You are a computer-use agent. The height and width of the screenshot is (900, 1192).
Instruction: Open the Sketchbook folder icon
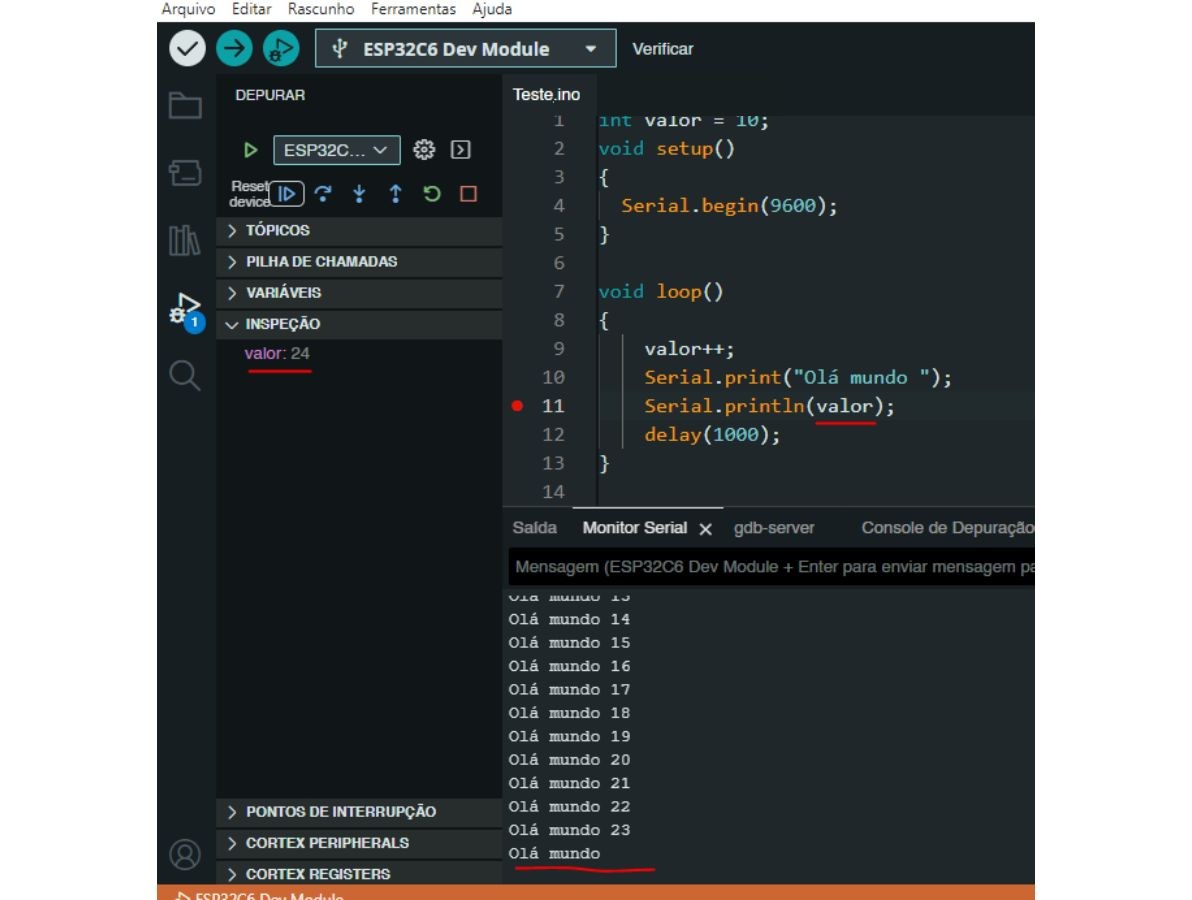(185, 106)
